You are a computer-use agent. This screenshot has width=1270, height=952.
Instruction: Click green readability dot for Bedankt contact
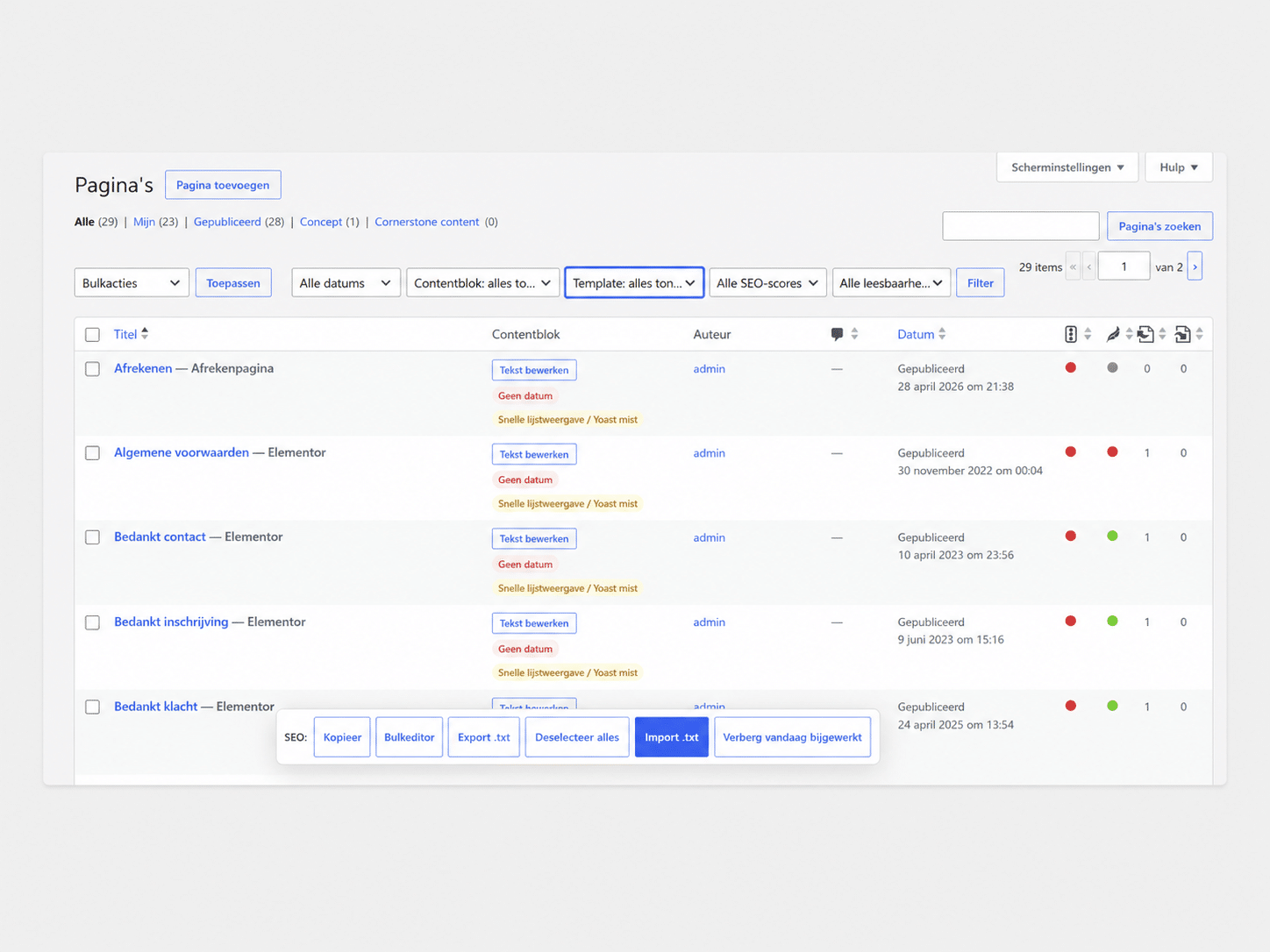click(x=1112, y=536)
